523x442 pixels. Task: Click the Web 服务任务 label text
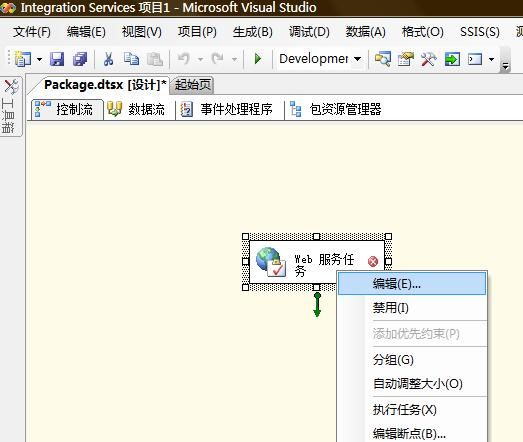pyautogui.click(x=324, y=265)
